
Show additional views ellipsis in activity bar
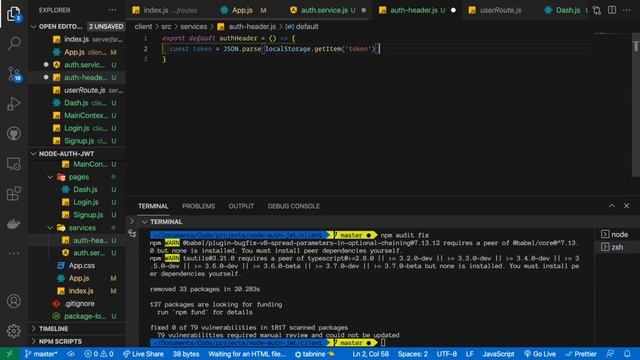pos(14,253)
